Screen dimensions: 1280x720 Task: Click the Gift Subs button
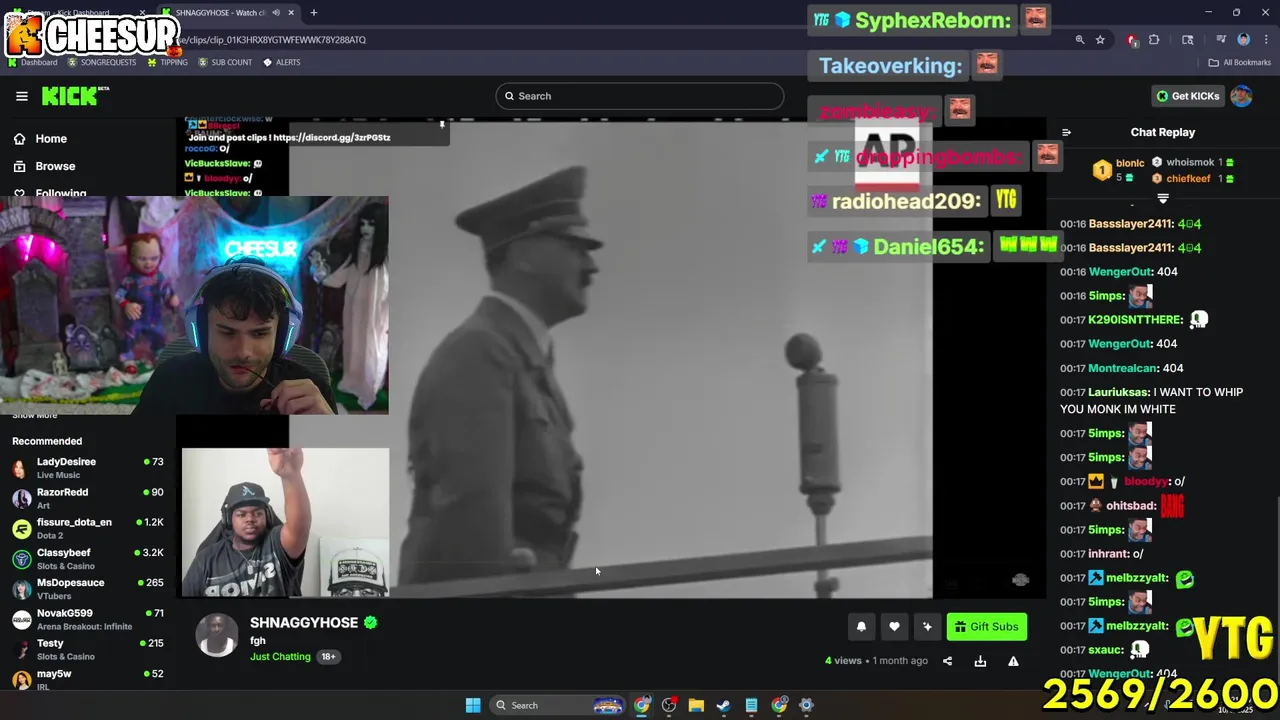[987, 627]
